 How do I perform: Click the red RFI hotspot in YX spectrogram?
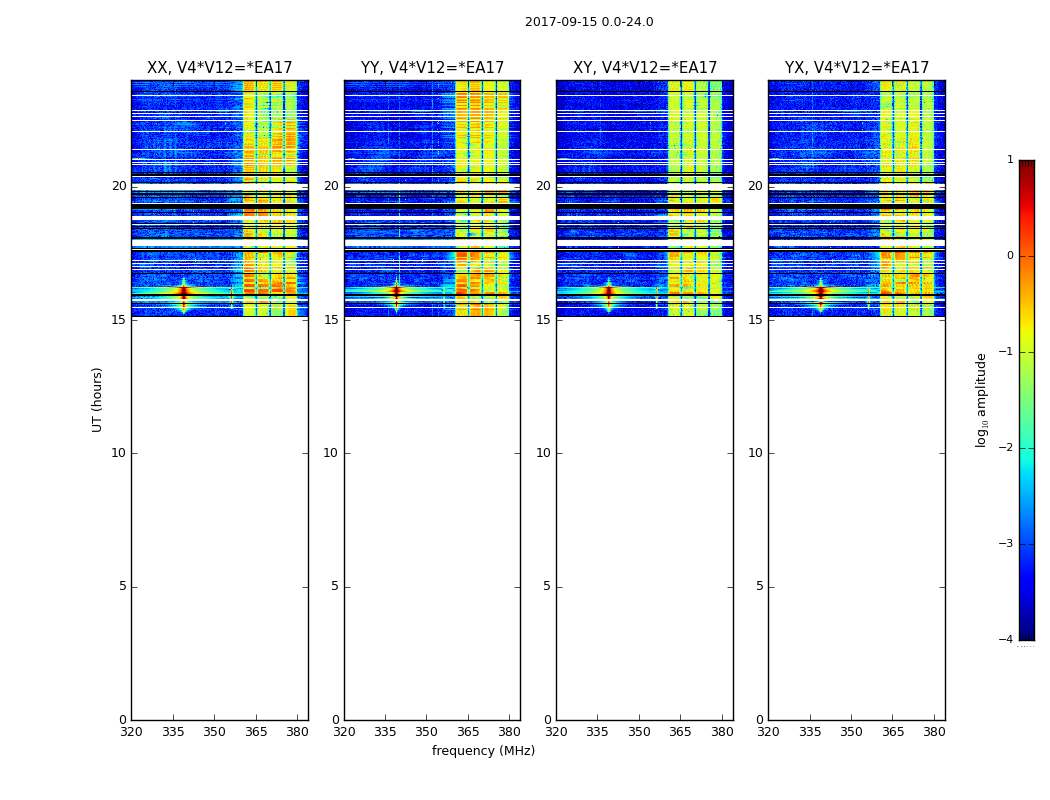pos(820,291)
